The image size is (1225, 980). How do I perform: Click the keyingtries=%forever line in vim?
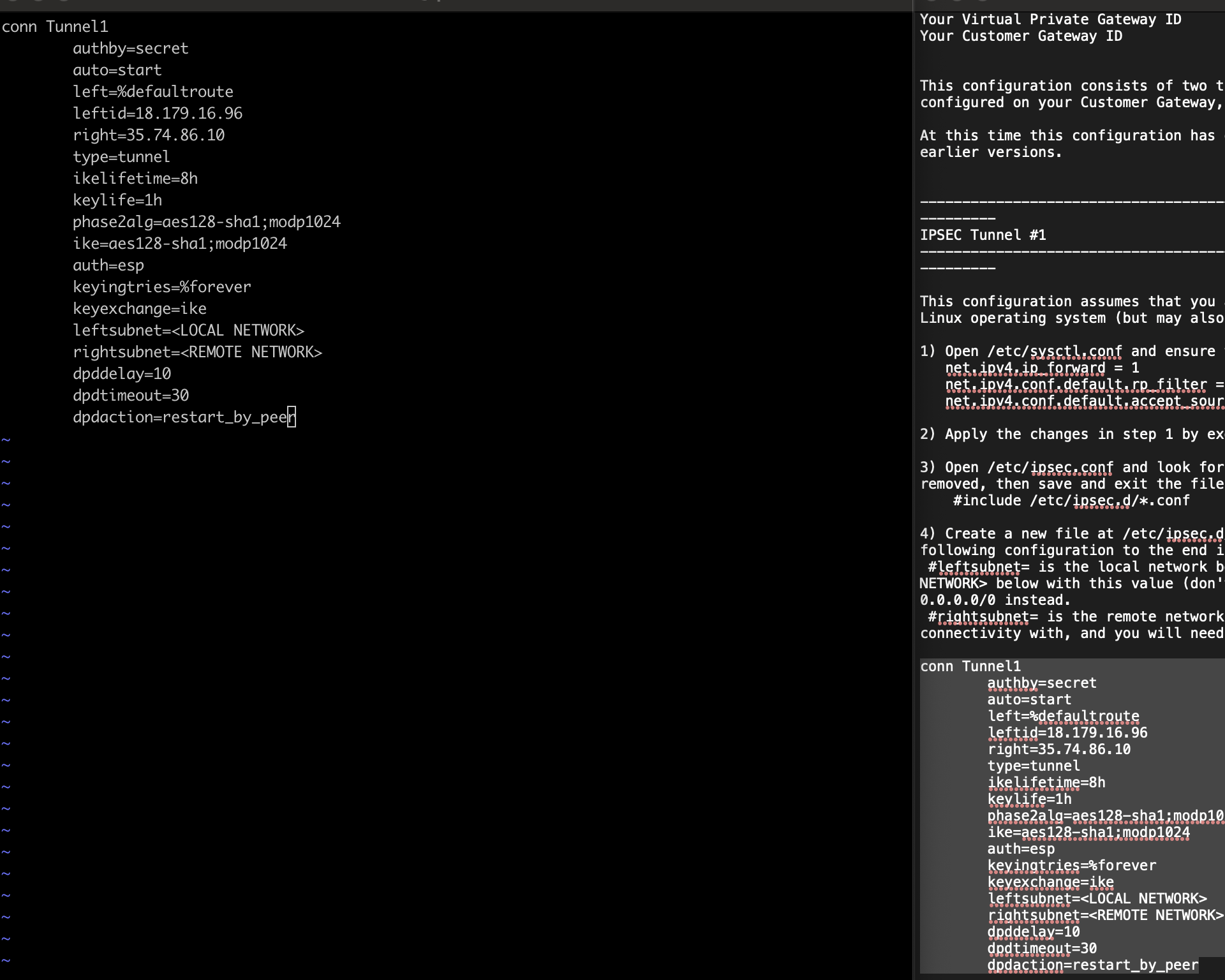(x=161, y=287)
